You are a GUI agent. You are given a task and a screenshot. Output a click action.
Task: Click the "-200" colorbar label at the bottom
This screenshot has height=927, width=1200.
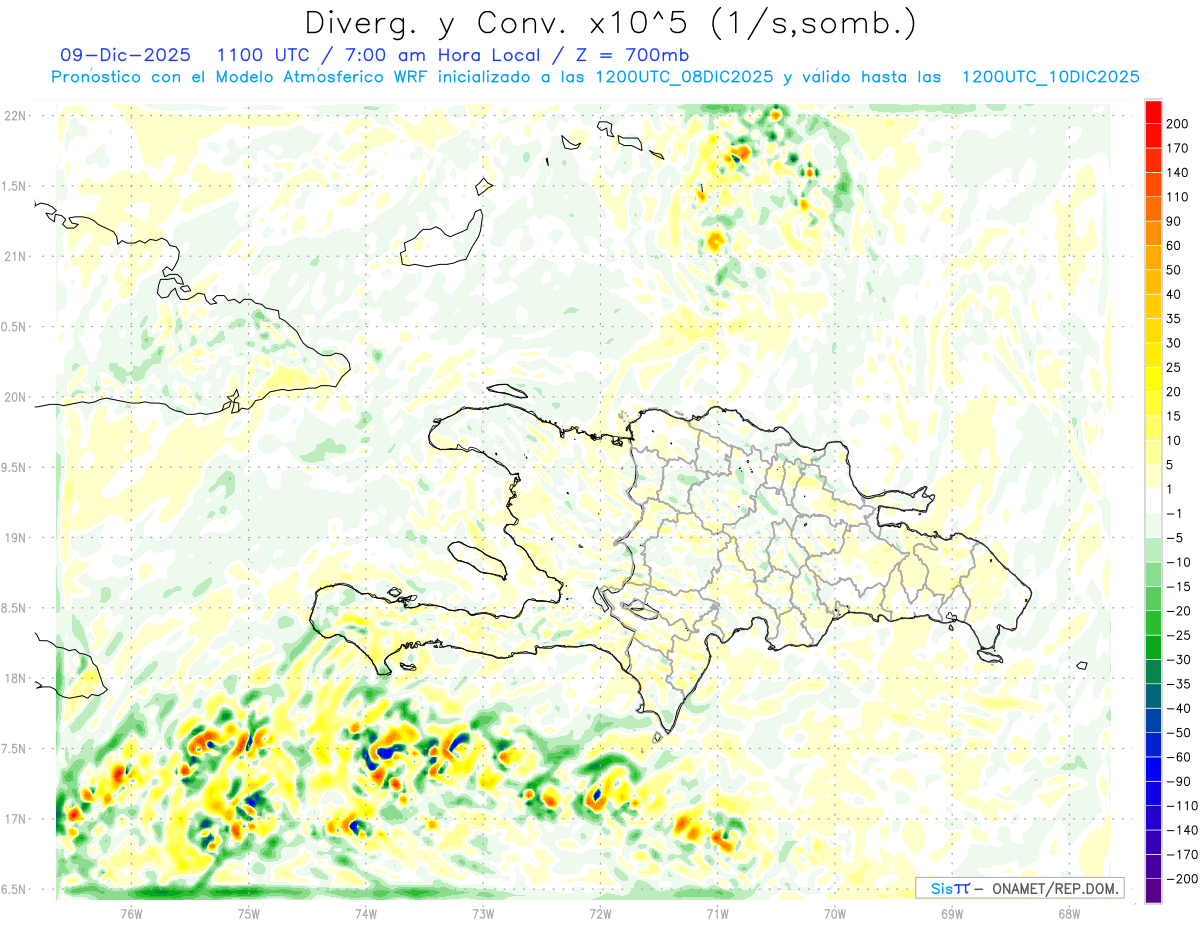(1182, 879)
